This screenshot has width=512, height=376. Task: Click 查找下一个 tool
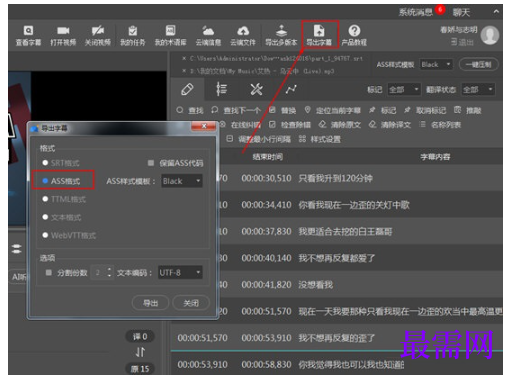[236, 110]
